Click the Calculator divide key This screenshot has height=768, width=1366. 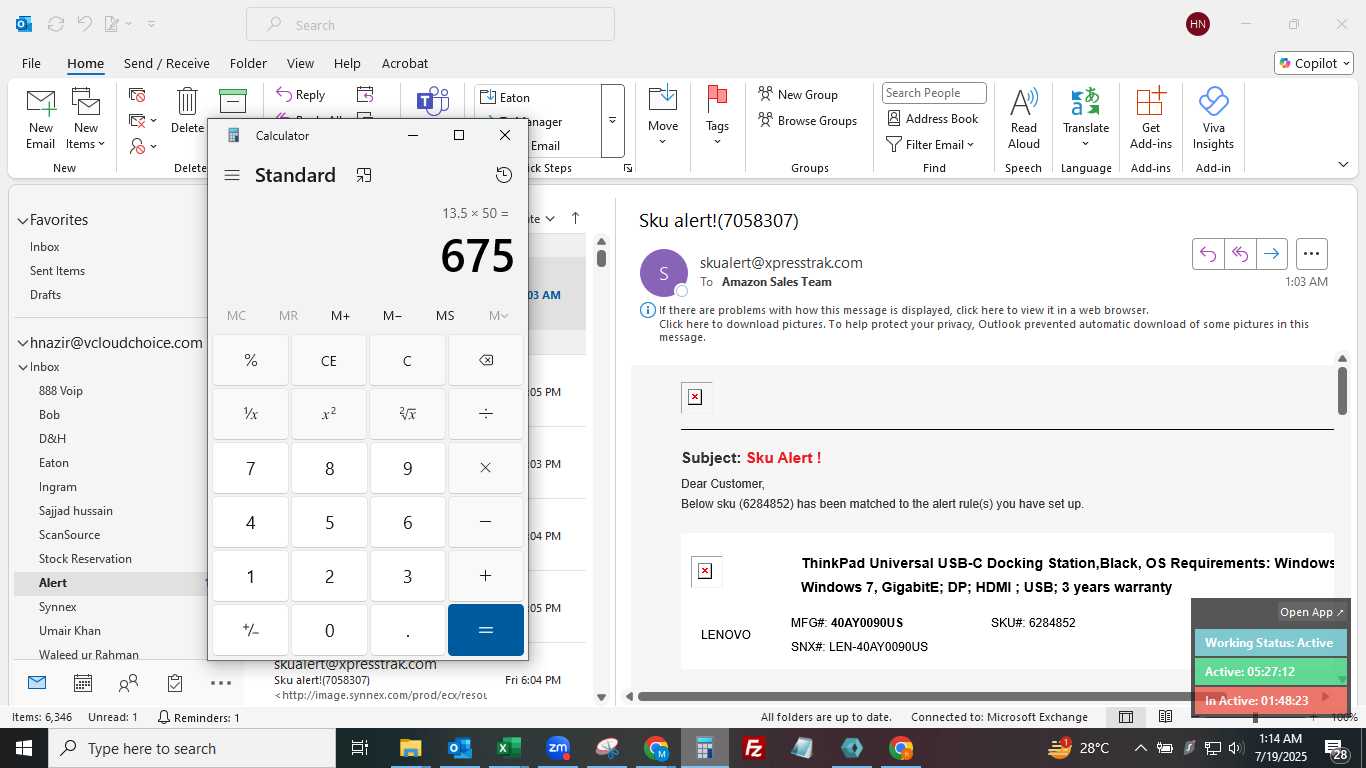tap(486, 414)
